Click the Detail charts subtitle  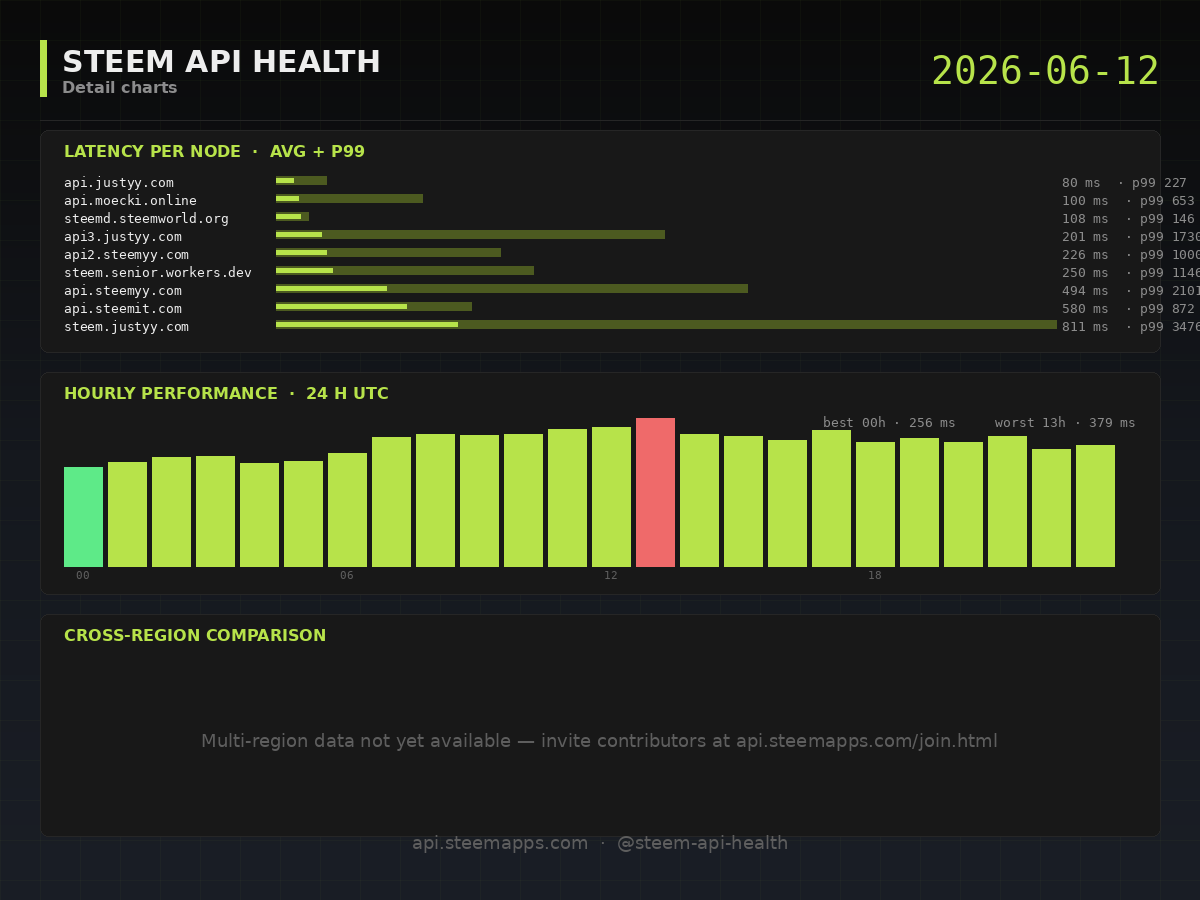click(x=120, y=88)
